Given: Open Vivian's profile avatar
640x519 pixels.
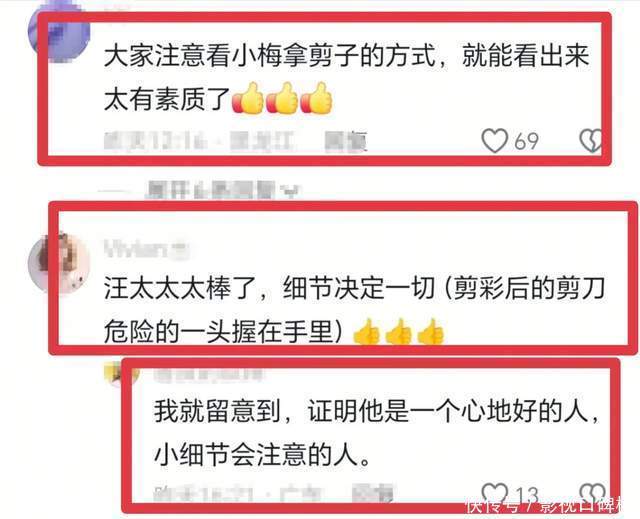Looking at the screenshot, I should [x=59, y=263].
